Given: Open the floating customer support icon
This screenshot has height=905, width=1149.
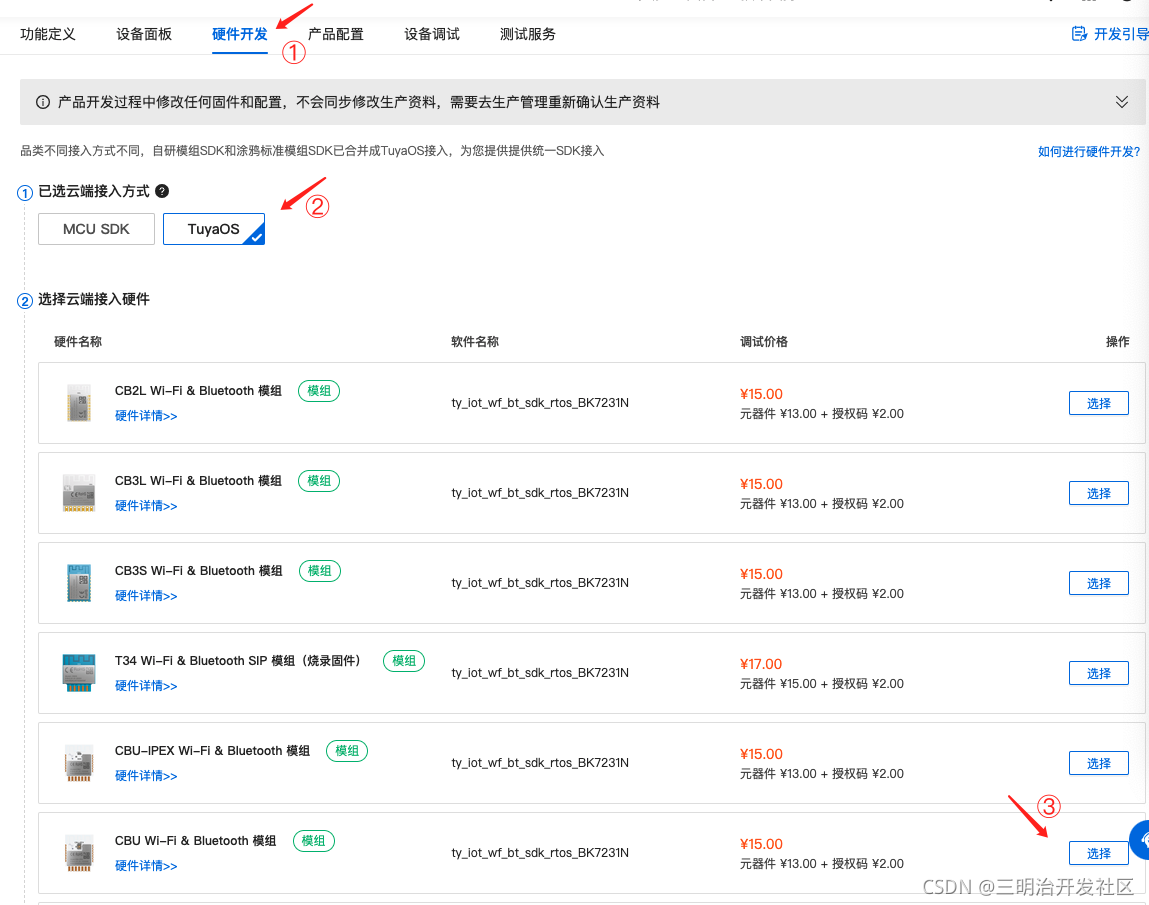Looking at the screenshot, I should 1140,840.
